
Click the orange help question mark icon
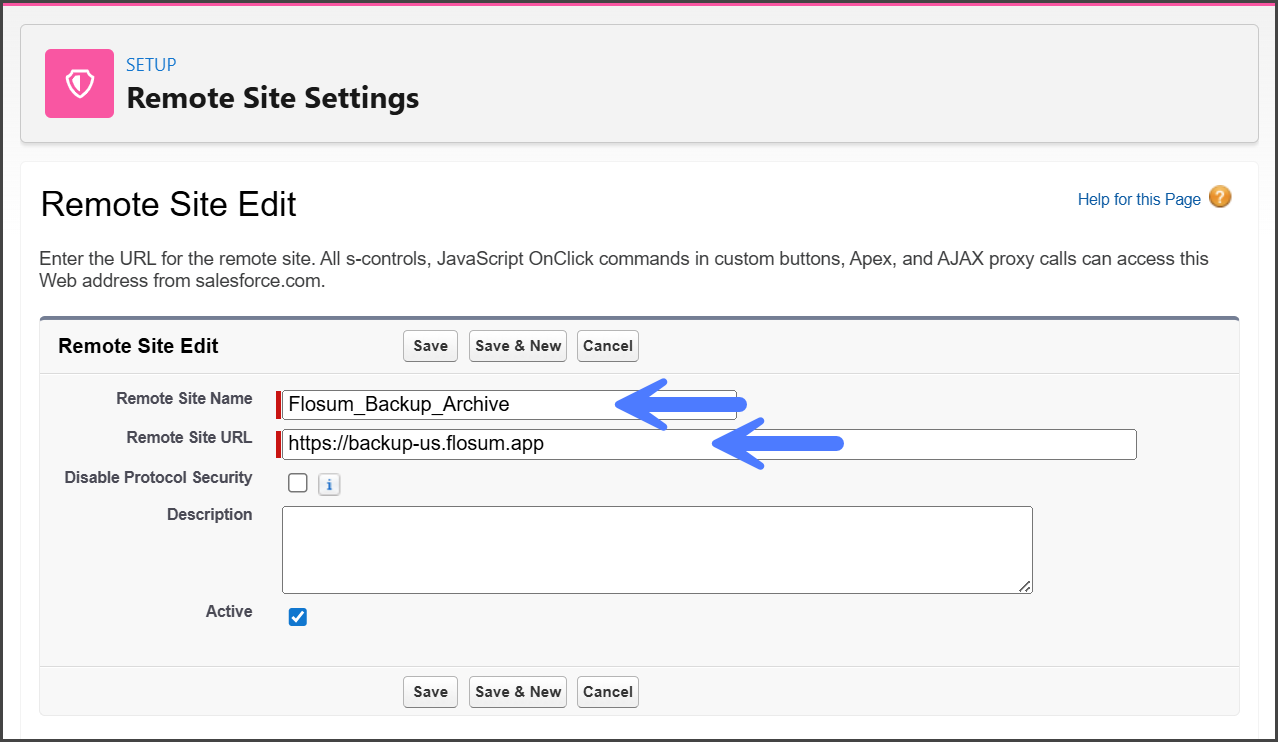coord(1220,197)
